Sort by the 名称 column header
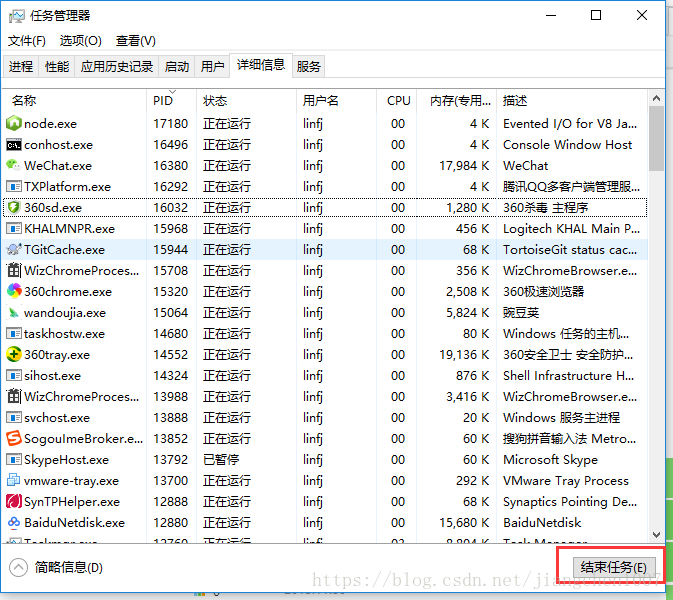673x600 pixels. (x=75, y=101)
